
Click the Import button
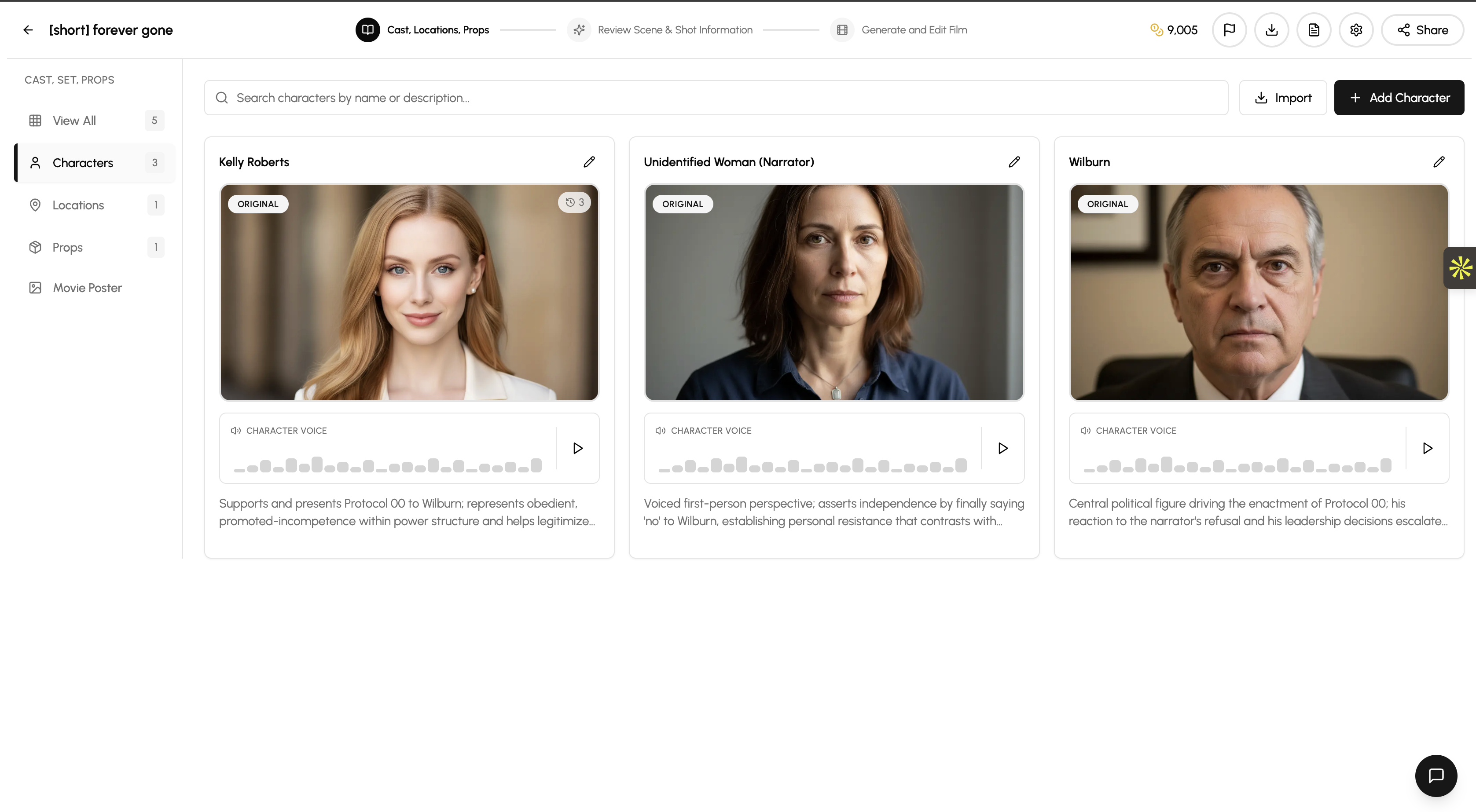click(1283, 97)
